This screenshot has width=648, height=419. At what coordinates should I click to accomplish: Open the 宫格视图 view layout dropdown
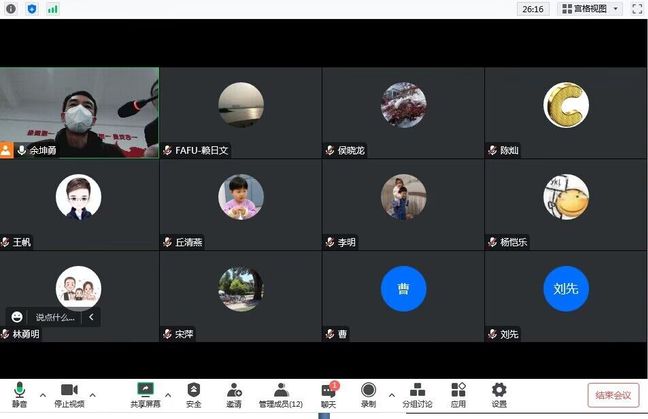click(x=590, y=9)
